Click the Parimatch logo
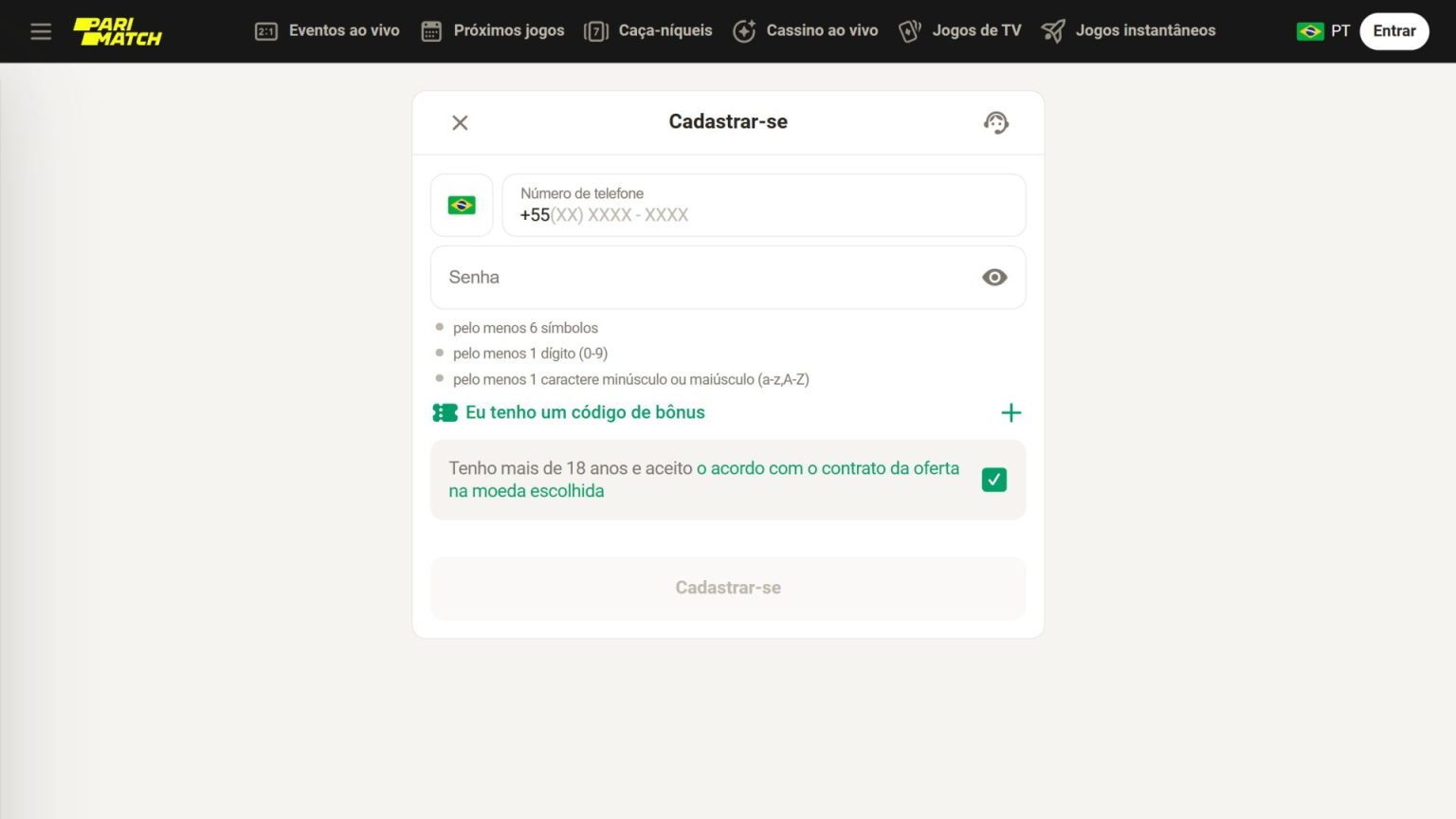Viewport: 1456px width, 819px height. pos(118,31)
